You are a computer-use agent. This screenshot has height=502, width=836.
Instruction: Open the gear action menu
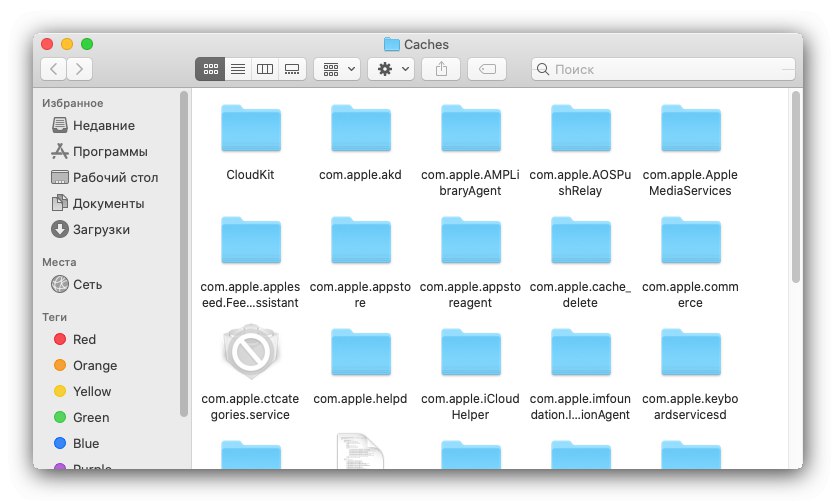click(391, 69)
